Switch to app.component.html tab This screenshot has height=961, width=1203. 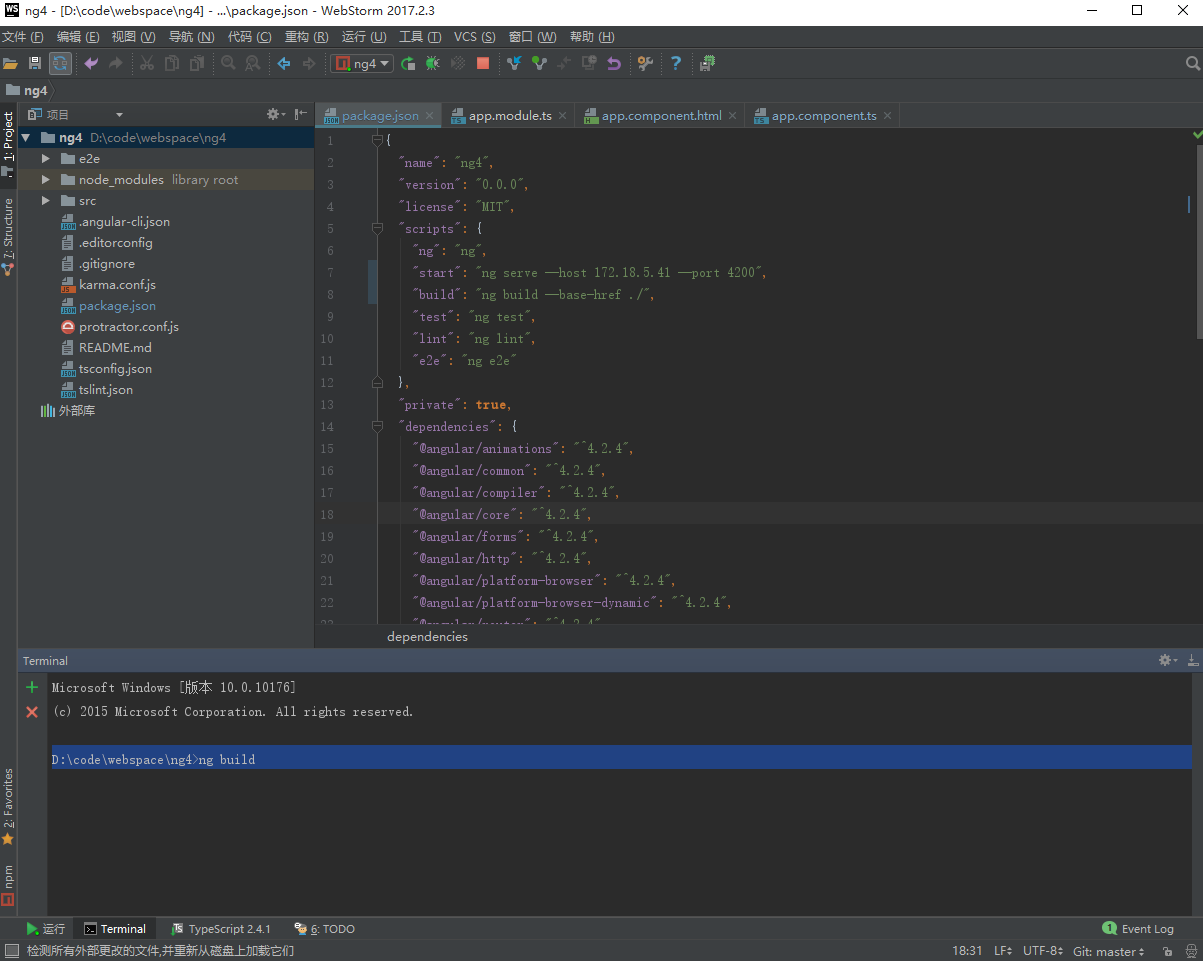(661, 116)
